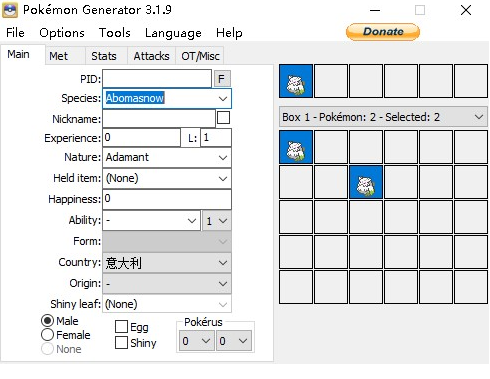Switch to the OT/Misc tab
This screenshot has height=379, width=490.
coord(200,56)
